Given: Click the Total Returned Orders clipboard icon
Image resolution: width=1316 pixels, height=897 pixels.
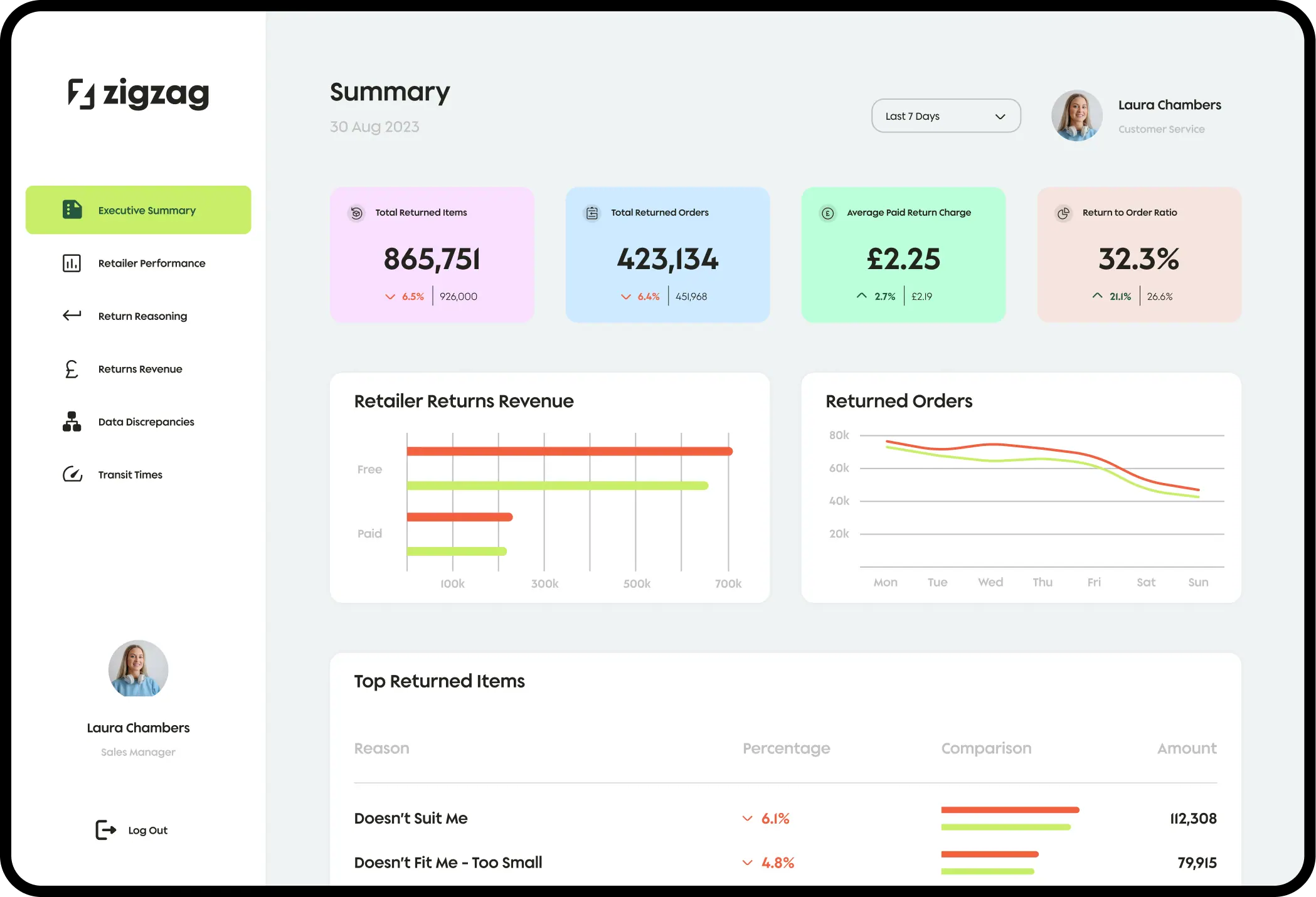Looking at the screenshot, I should pyautogui.click(x=592, y=213).
